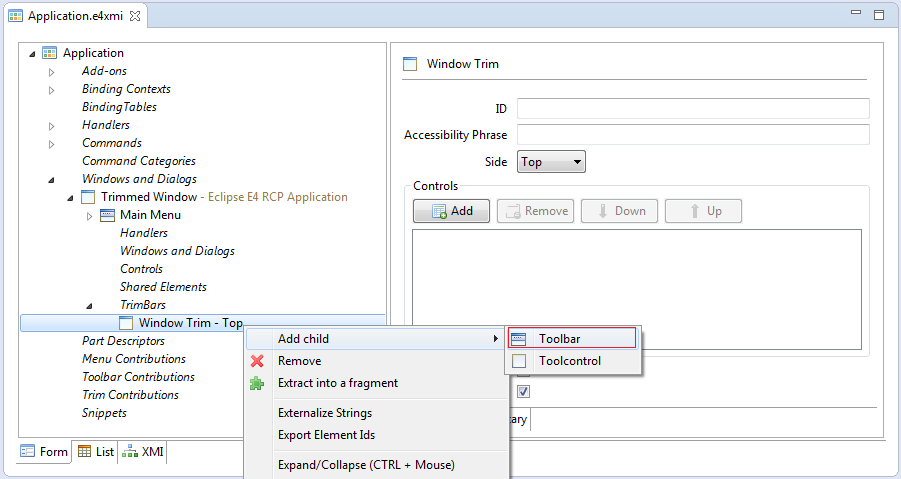This screenshot has height=479, width=901.
Task: Select Trim Contributions in the tree
Action: tap(130, 395)
